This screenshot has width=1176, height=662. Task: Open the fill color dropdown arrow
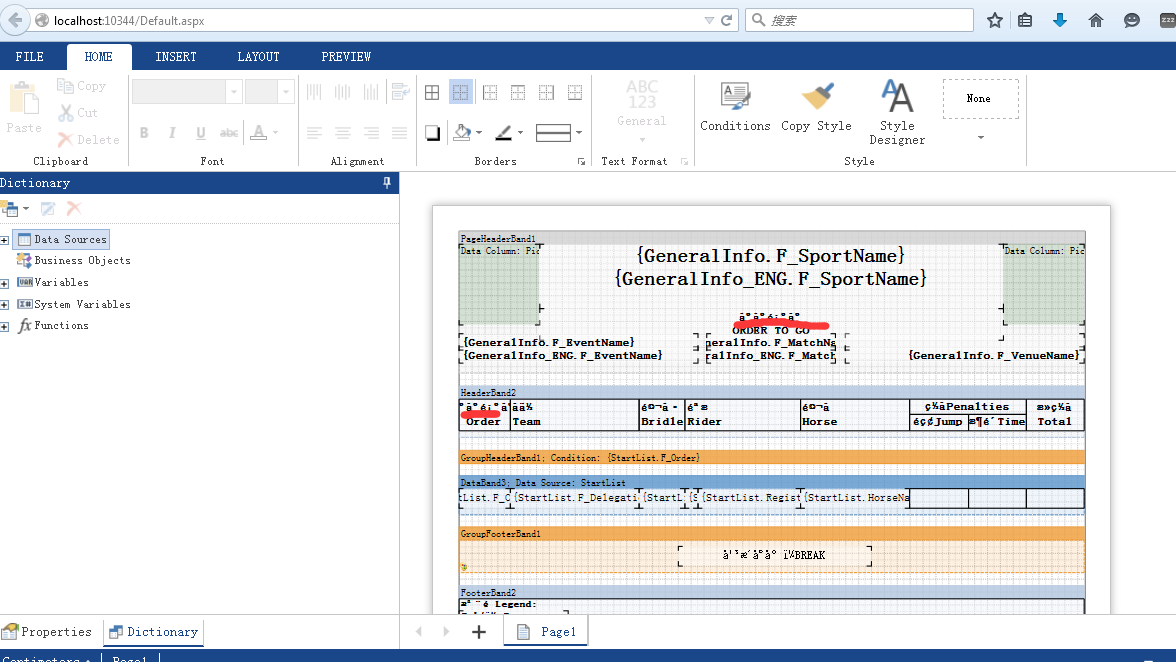pyautogui.click(x=478, y=133)
